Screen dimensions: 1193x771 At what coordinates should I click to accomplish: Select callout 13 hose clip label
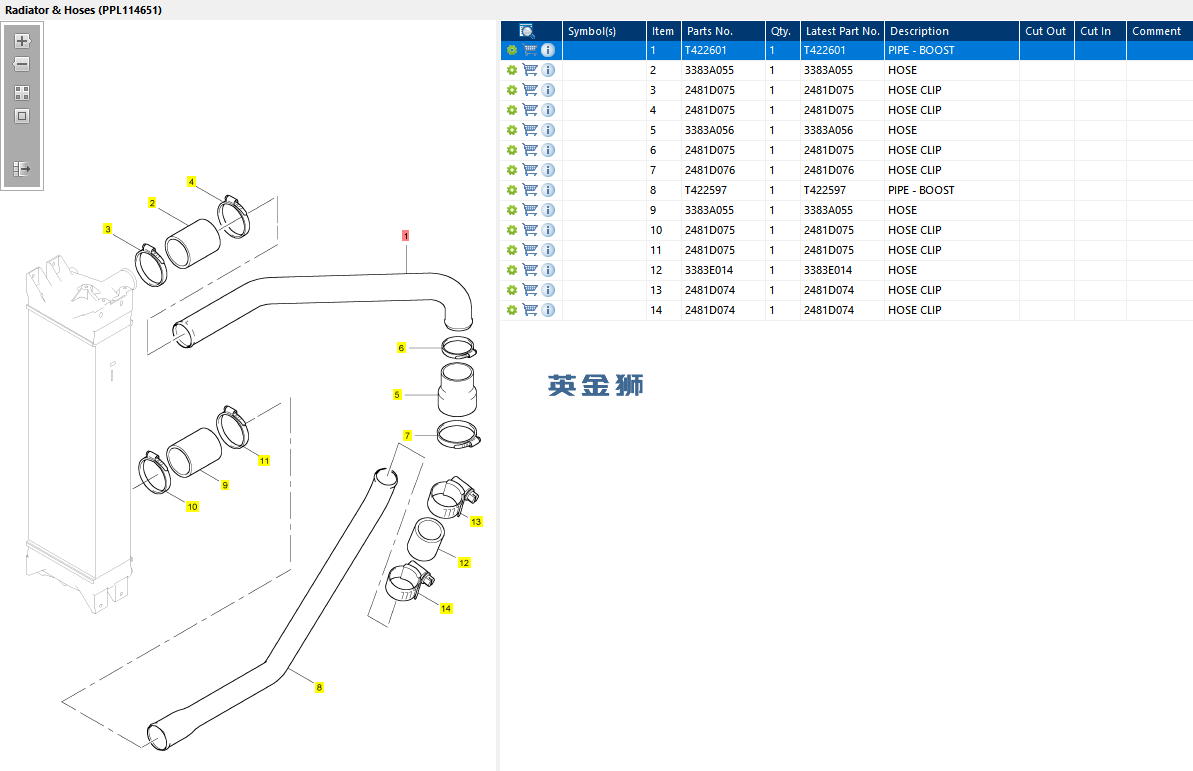pos(476,521)
